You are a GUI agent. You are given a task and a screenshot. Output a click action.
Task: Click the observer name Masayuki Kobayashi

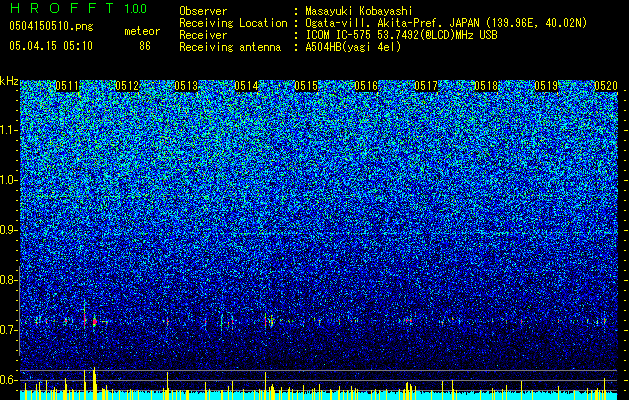(x=359, y=12)
